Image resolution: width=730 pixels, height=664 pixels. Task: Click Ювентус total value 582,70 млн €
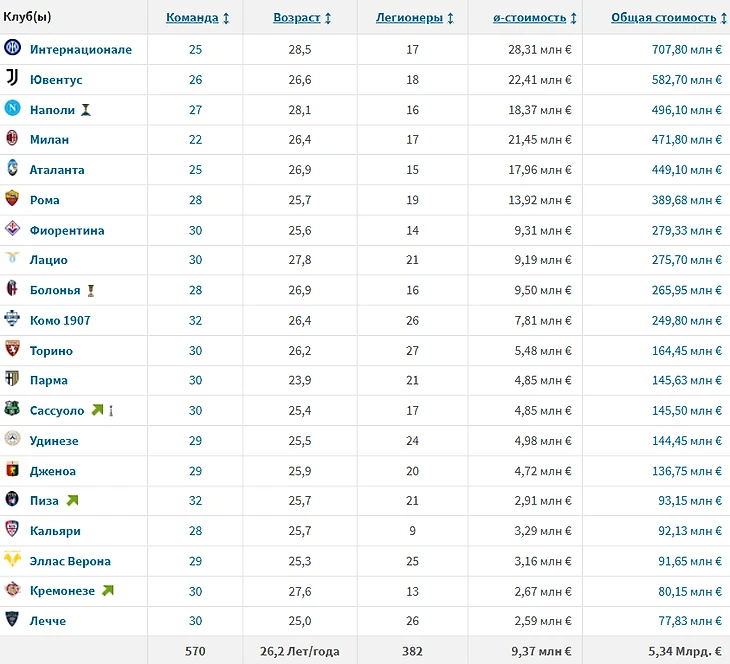tap(687, 80)
